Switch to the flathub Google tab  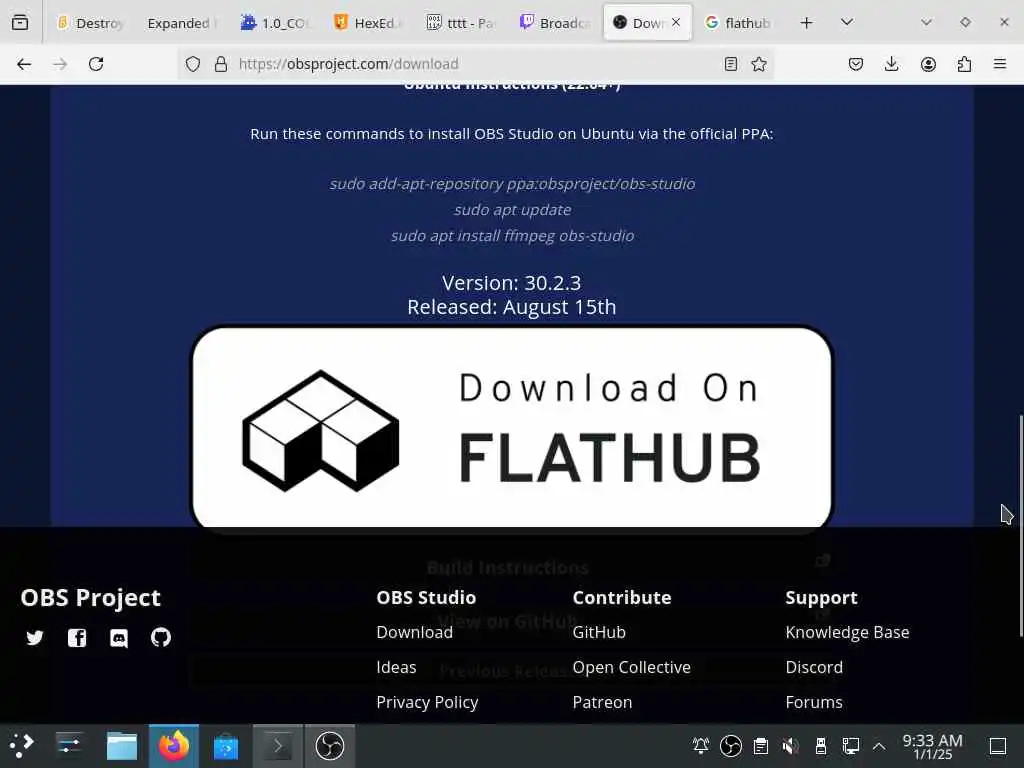pos(738,23)
